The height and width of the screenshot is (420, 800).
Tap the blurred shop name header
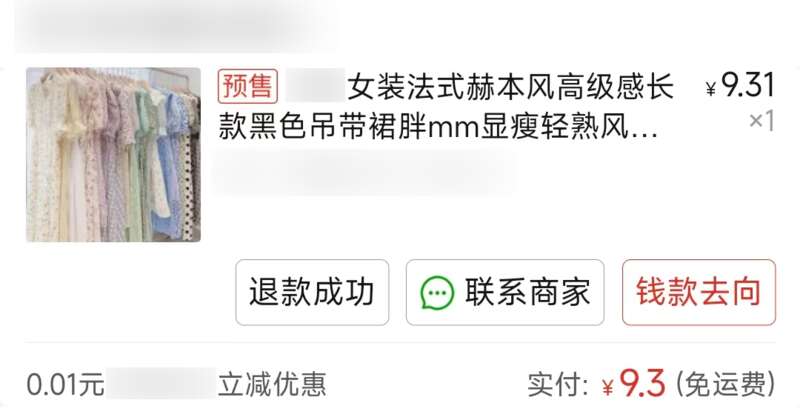tap(176, 24)
